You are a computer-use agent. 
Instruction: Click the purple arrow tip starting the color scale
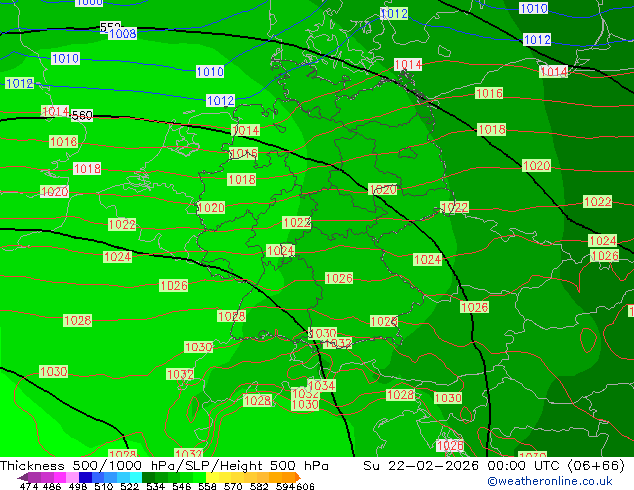(x=23, y=477)
